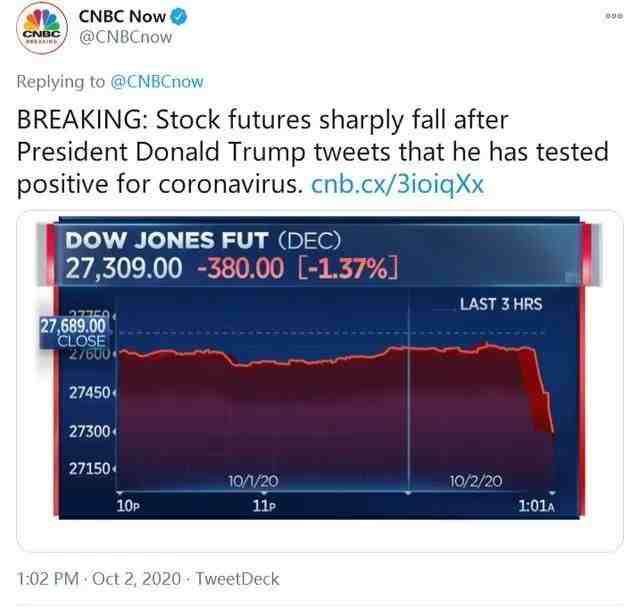Click @CNBCnow in the 'Replying to' line
The height and width of the screenshot is (608, 640).
tap(157, 82)
